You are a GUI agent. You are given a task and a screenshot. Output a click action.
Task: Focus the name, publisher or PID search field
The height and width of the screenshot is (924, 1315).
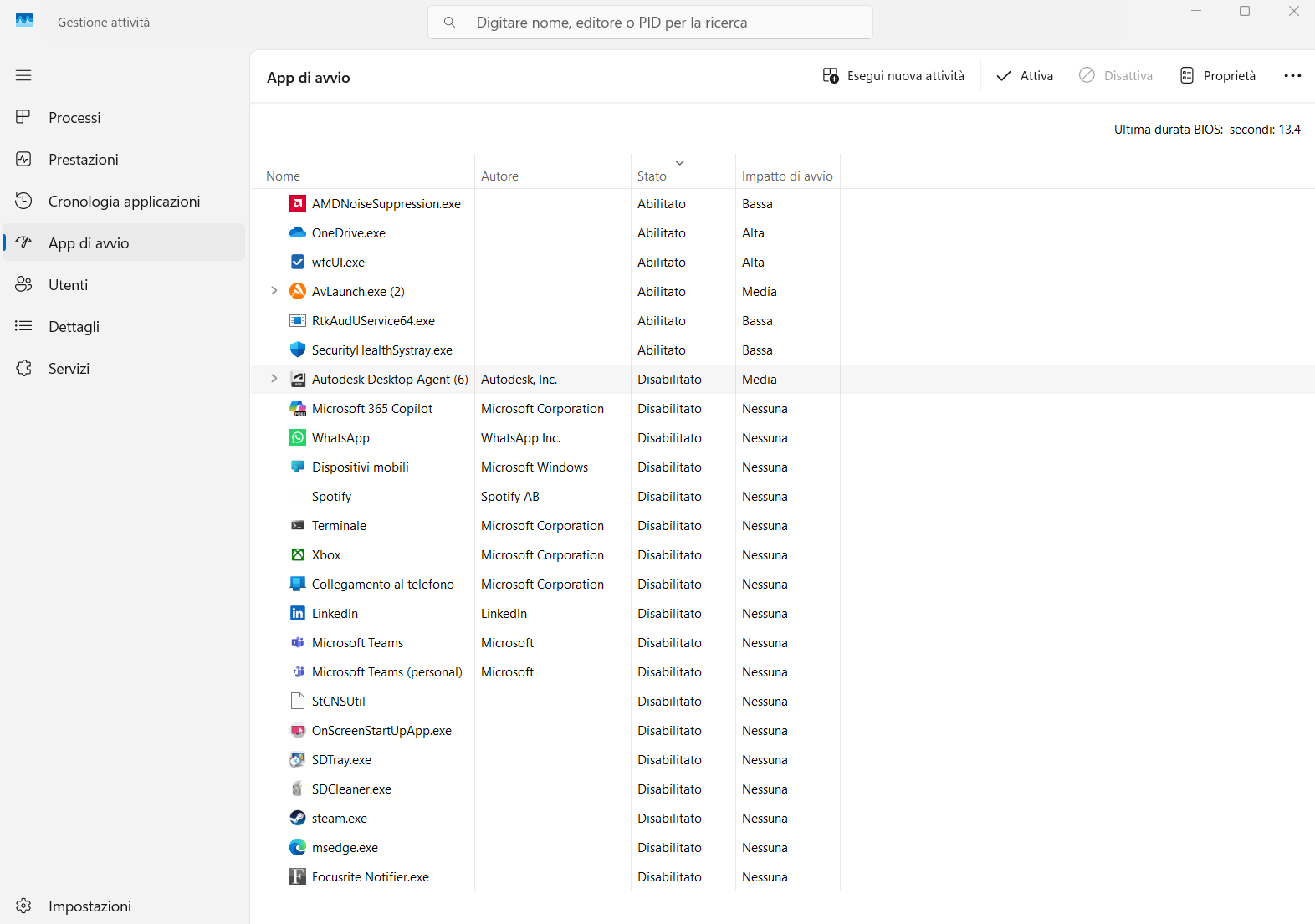(650, 23)
